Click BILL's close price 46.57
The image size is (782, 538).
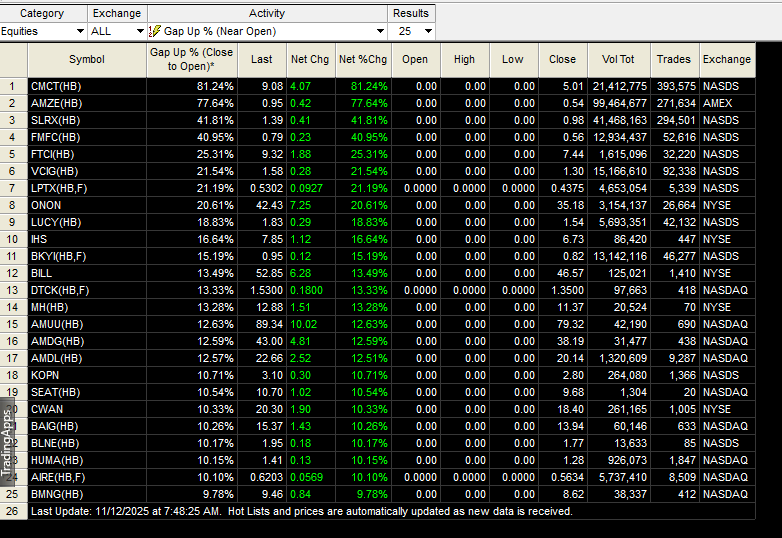(x=563, y=273)
